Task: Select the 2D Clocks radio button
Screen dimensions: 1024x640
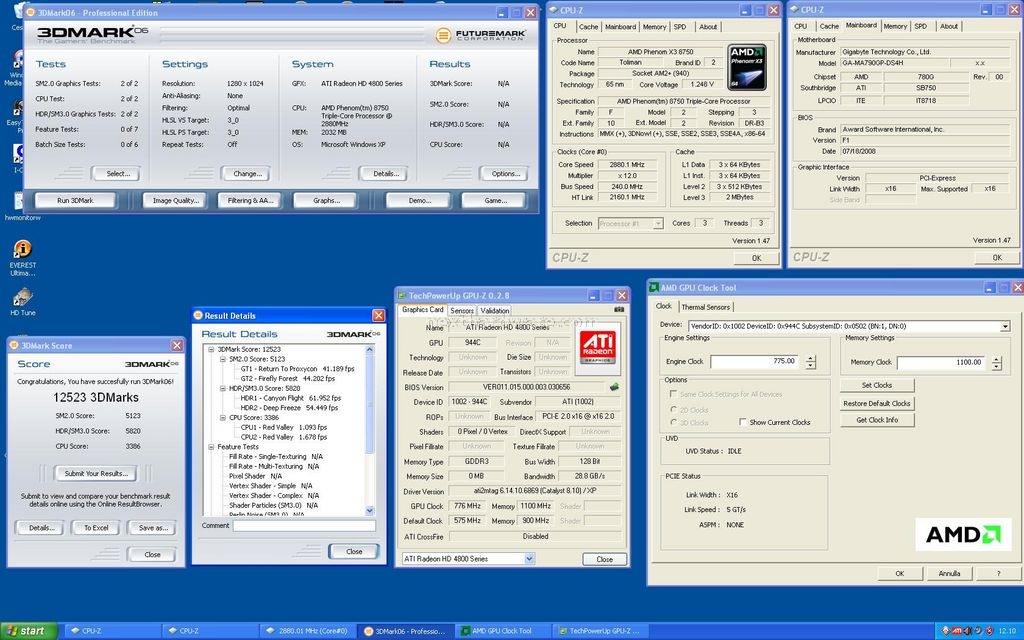Action: [x=673, y=409]
